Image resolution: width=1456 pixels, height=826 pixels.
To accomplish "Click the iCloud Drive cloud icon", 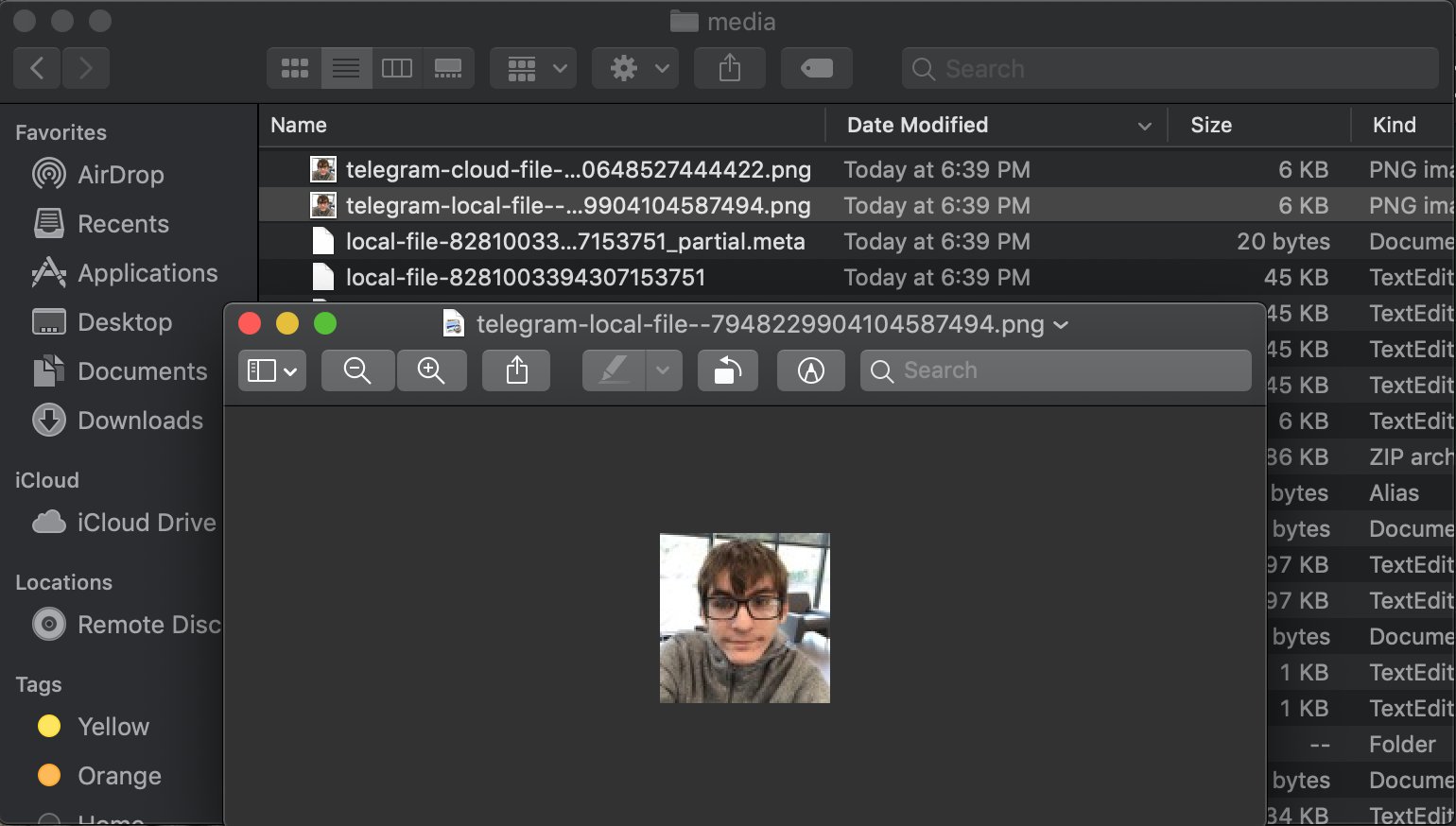I will tap(49, 523).
